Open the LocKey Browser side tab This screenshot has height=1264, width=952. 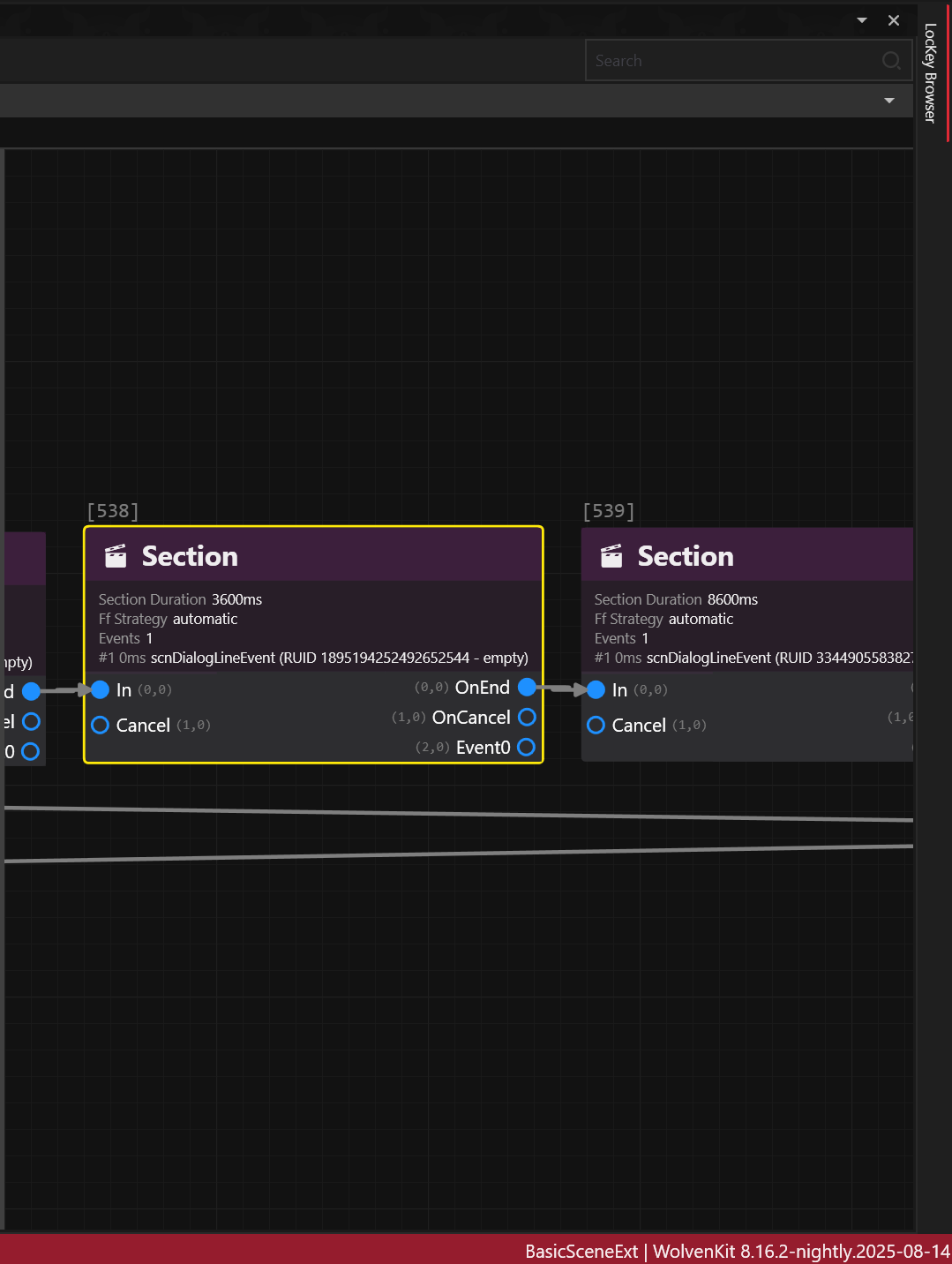[930, 73]
